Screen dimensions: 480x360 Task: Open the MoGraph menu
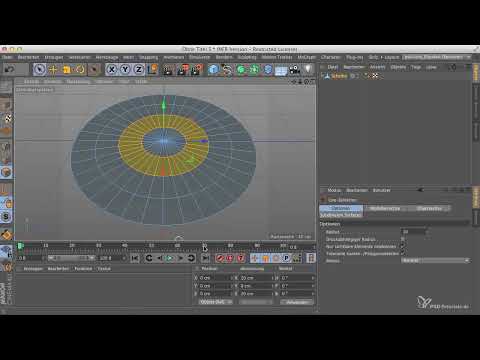(306, 57)
